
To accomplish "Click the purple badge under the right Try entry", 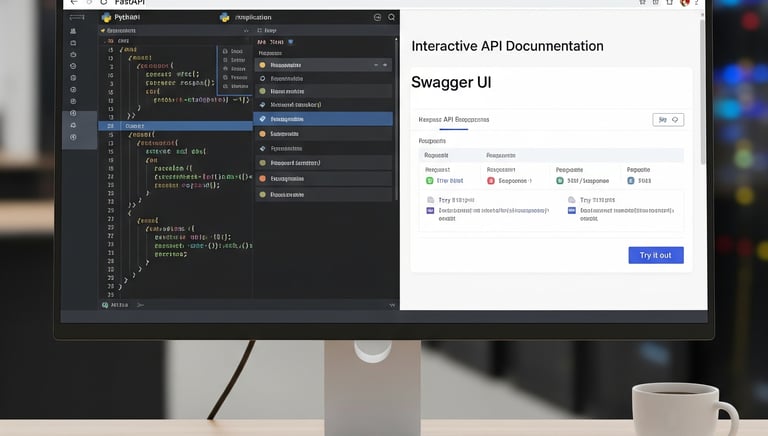I will click(572, 211).
